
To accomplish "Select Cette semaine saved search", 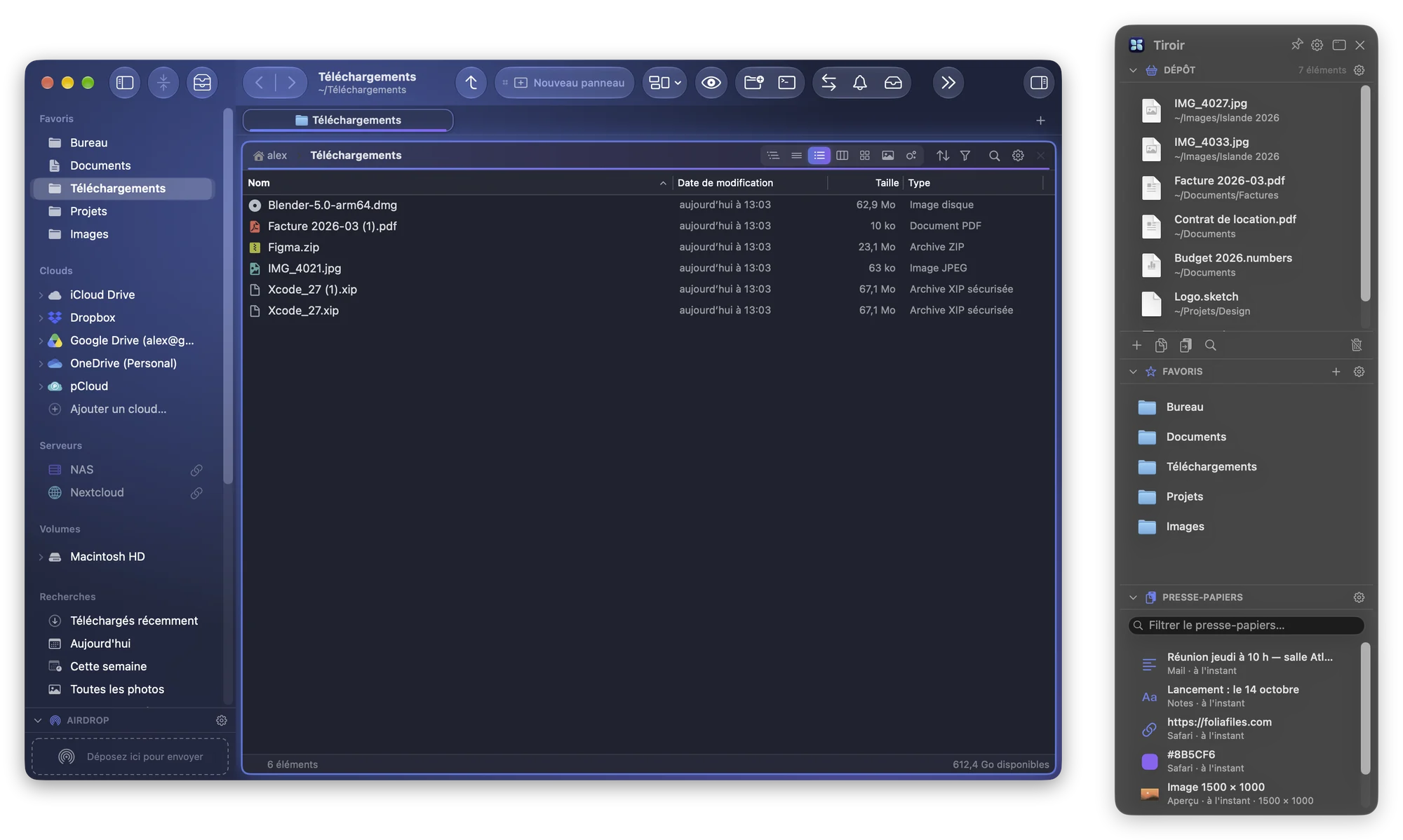I will point(123,666).
